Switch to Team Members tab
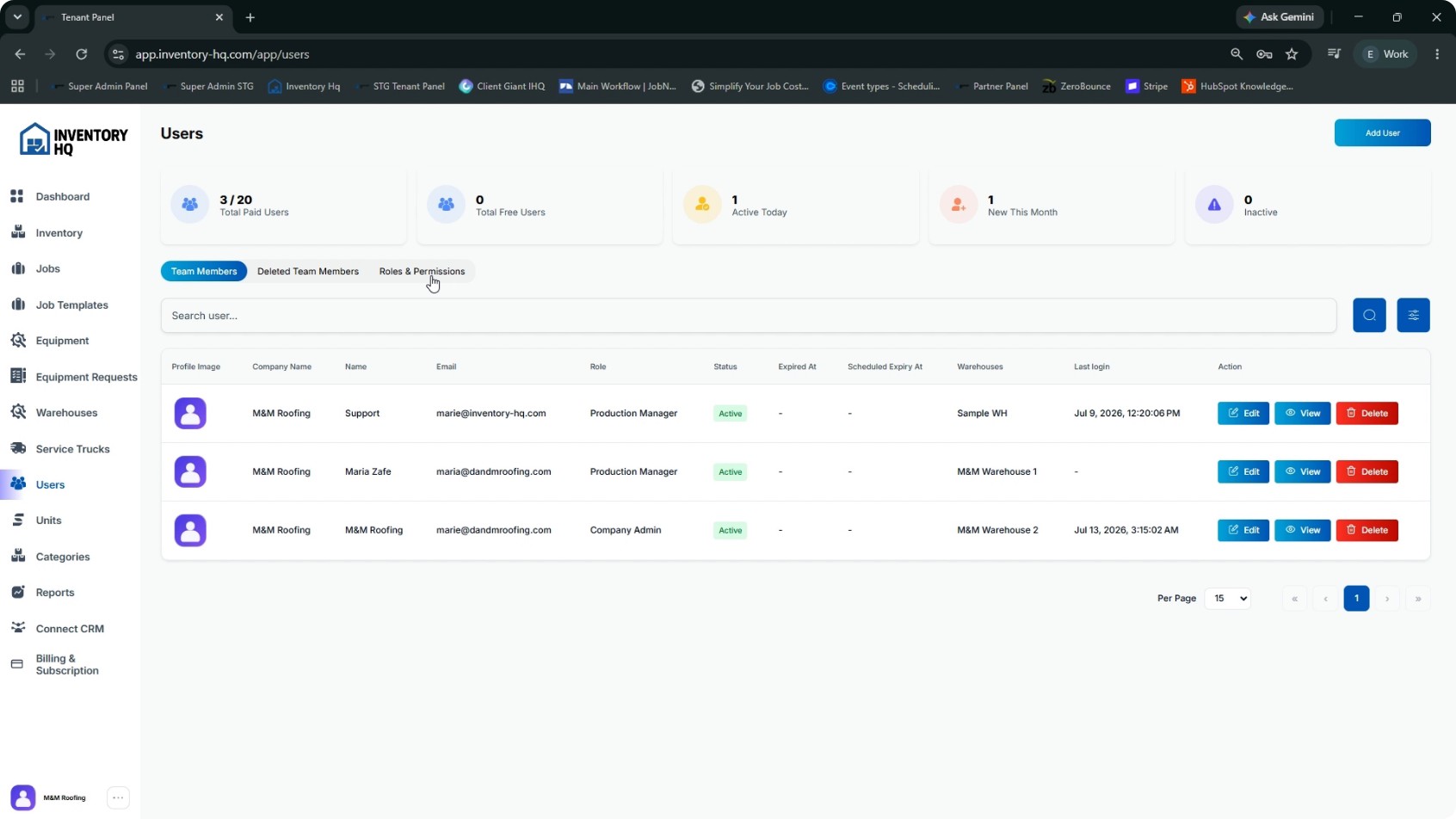The width and height of the screenshot is (1456, 819). [204, 271]
